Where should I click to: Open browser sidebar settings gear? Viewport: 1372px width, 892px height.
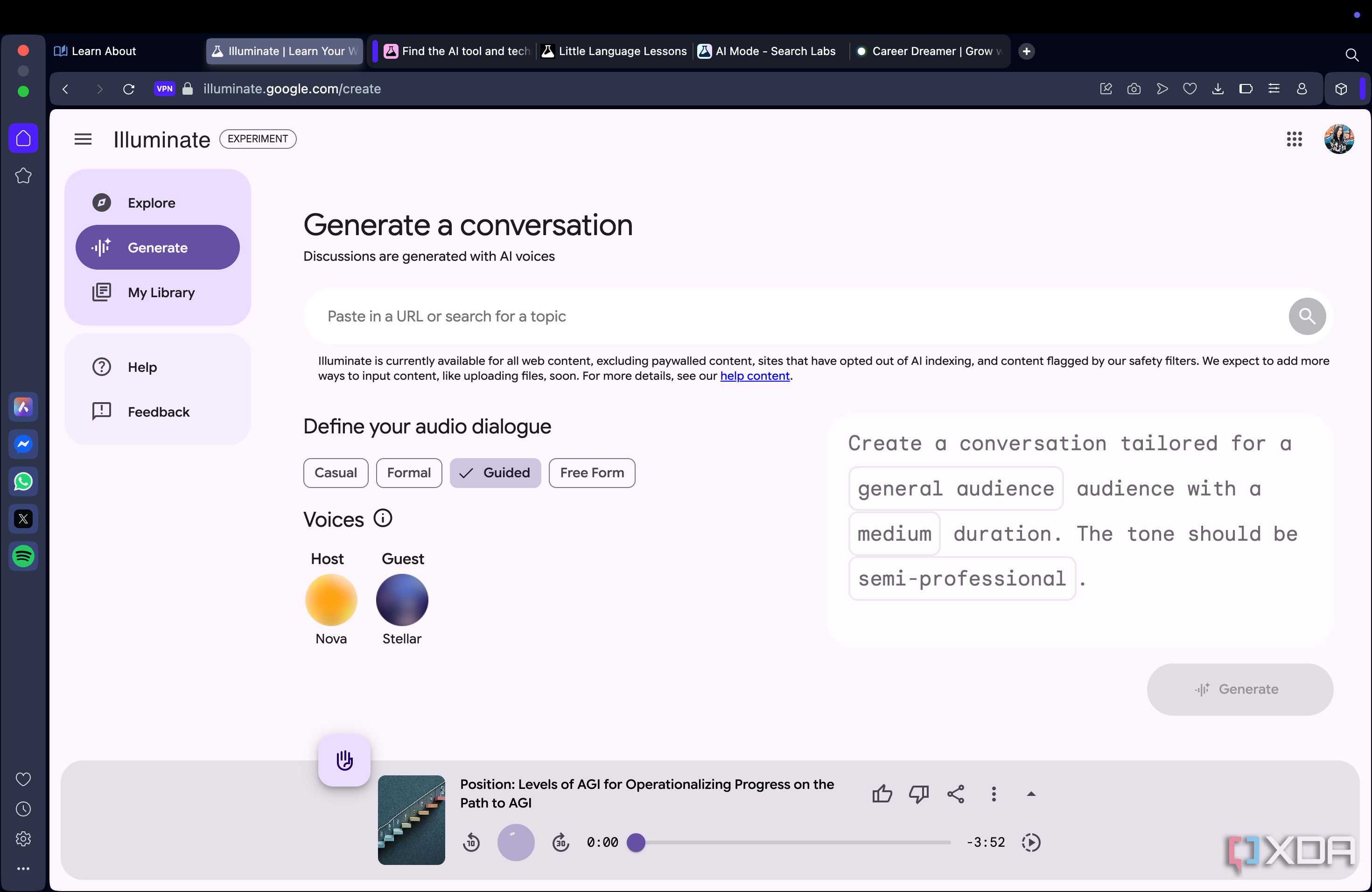tap(24, 839)
